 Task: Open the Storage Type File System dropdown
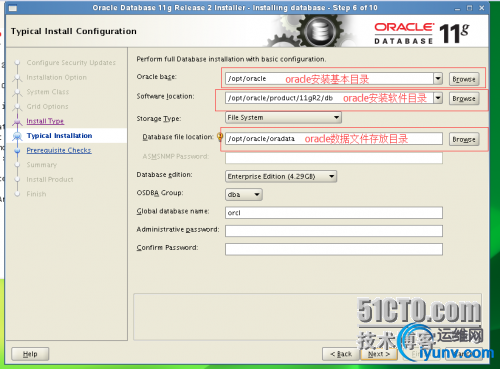tap(283, 117)
